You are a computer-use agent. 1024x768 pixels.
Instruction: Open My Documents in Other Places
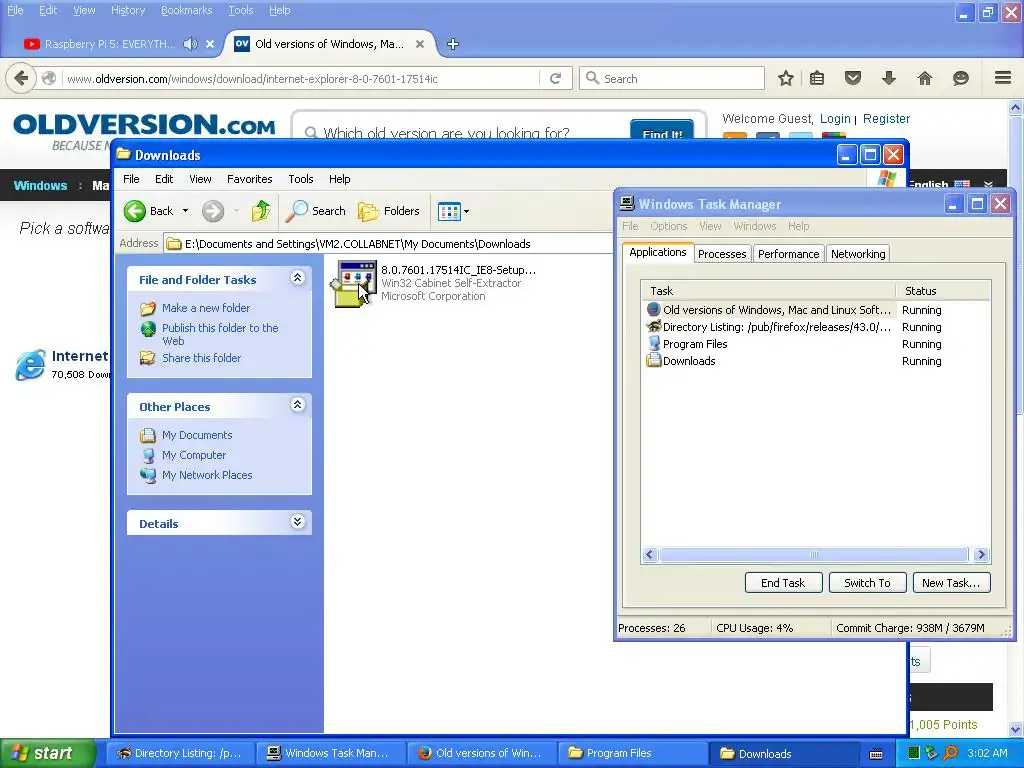pos(197,435)
